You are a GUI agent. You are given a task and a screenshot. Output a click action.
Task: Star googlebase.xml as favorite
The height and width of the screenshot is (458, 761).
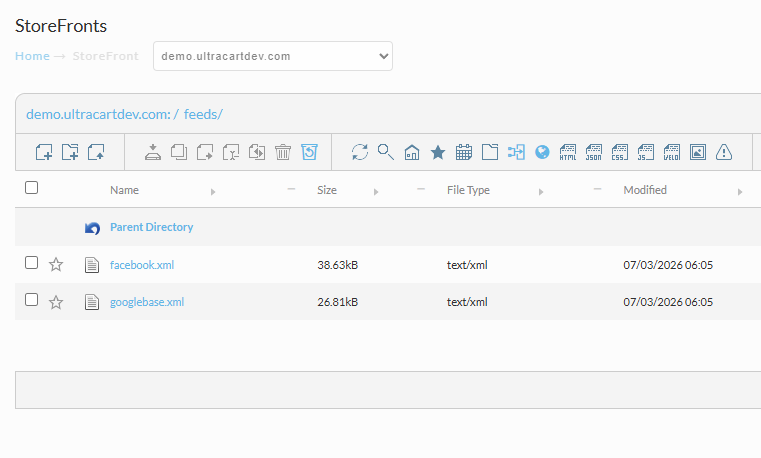point(56,302)
